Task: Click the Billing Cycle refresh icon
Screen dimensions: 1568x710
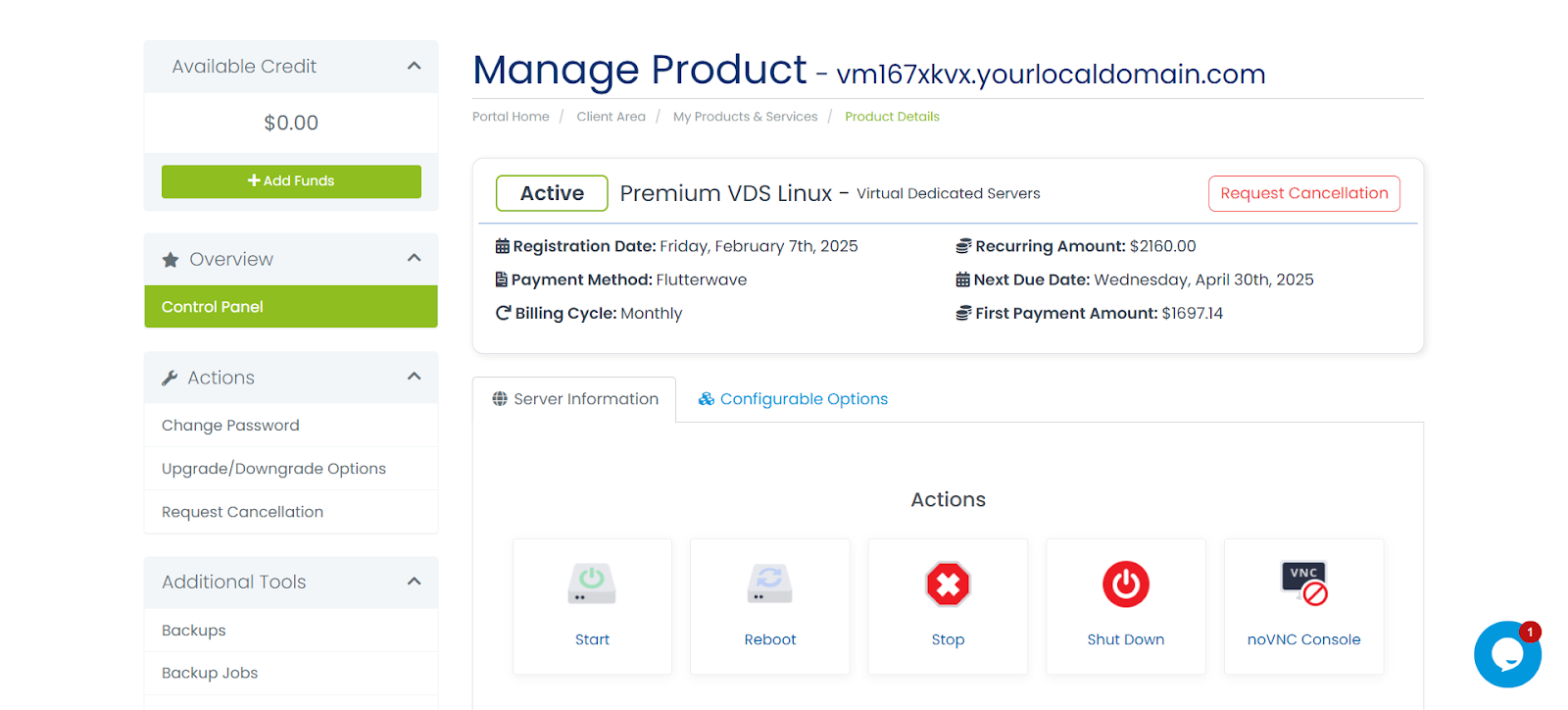Action: (504, 313)
